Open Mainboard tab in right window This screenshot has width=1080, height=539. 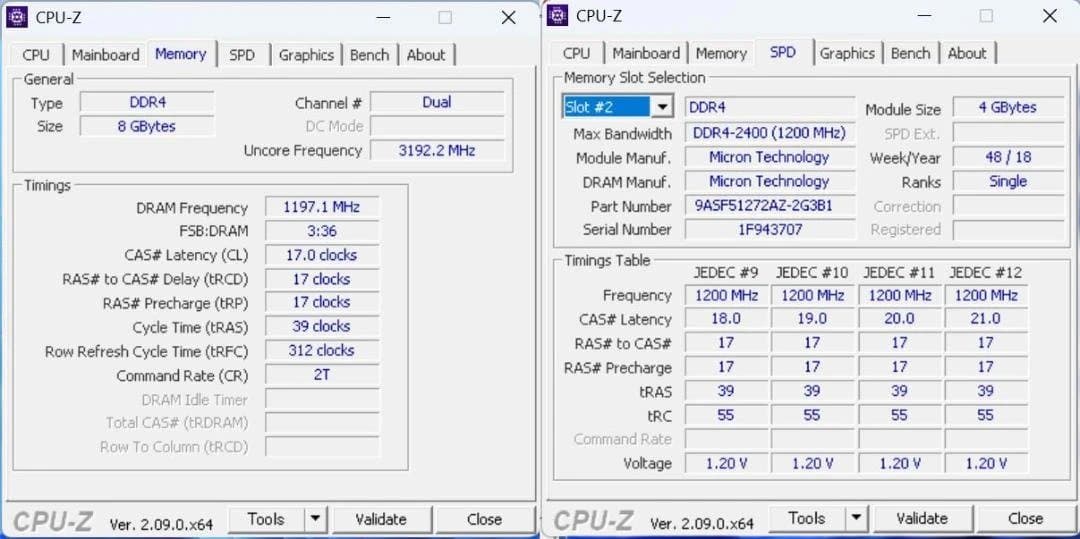(646, 54)
